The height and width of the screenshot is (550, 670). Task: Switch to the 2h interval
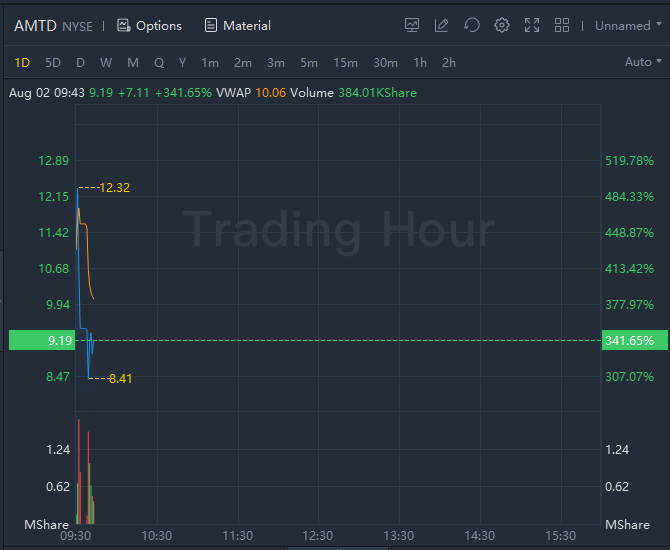click(449, 63)
